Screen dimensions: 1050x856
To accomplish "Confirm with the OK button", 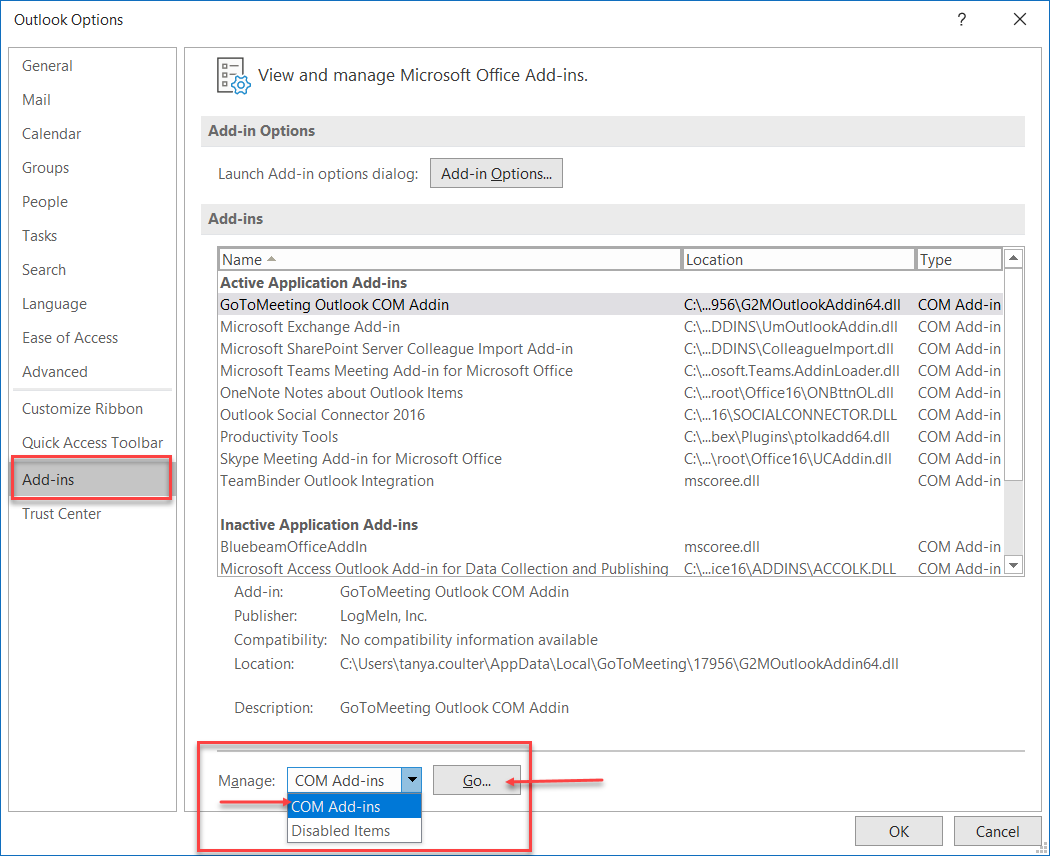I will (899, 831).
